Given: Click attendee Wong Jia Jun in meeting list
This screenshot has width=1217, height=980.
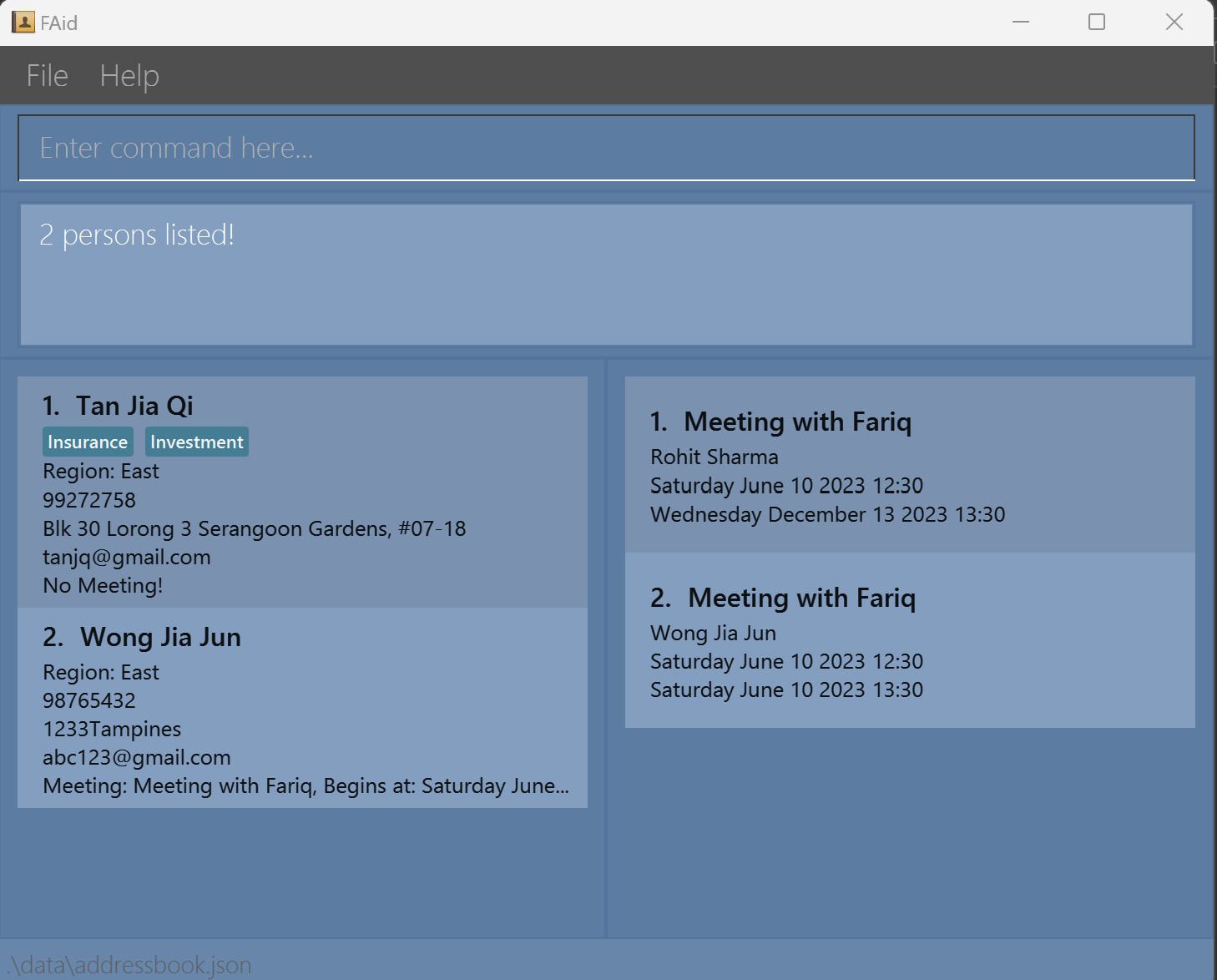Looking at the screenshot, I should 714,633.
